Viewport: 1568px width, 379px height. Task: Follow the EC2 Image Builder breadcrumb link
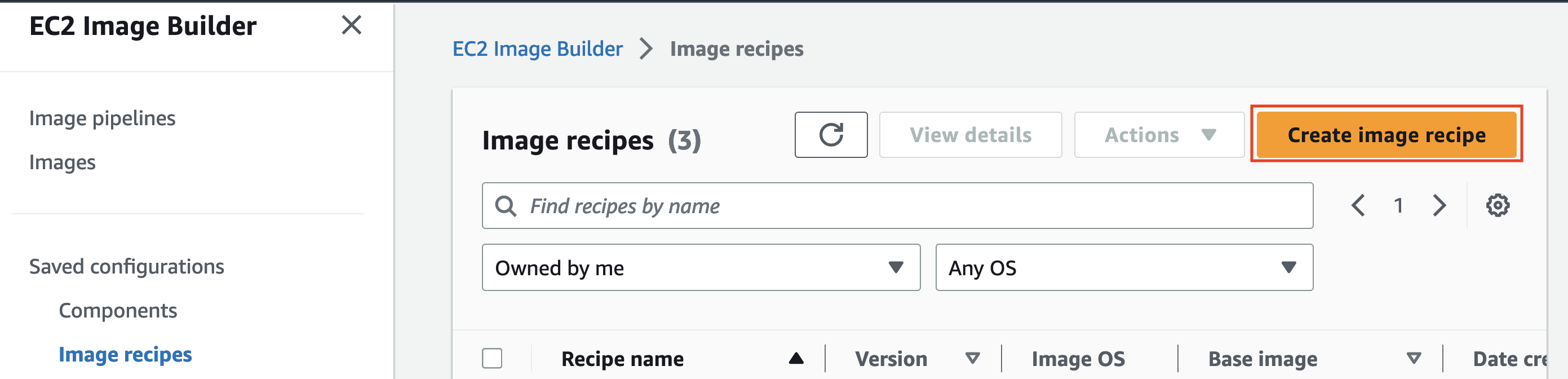[538, 48]
